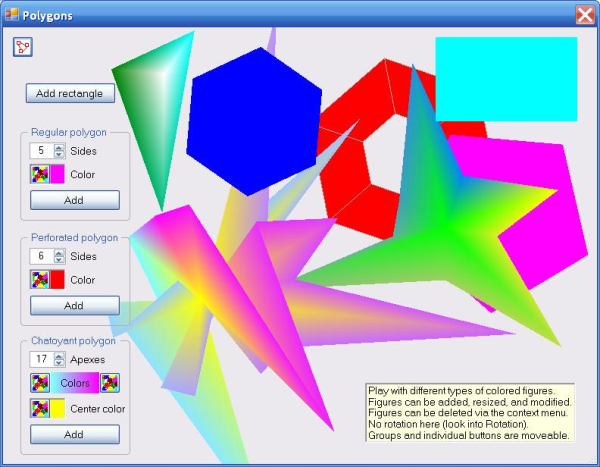
Task: Open color picker icon in Perforated polygon group
Action: [x=40, y=279]
